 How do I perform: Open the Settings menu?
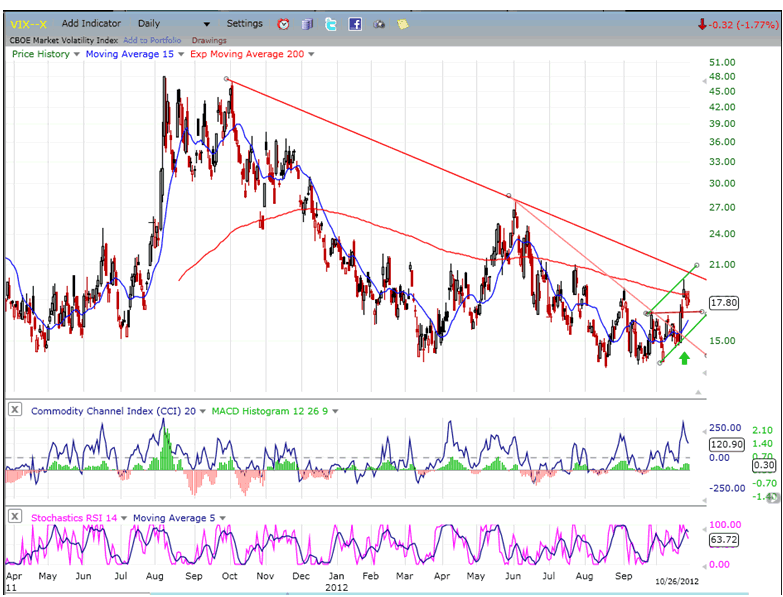244,23
